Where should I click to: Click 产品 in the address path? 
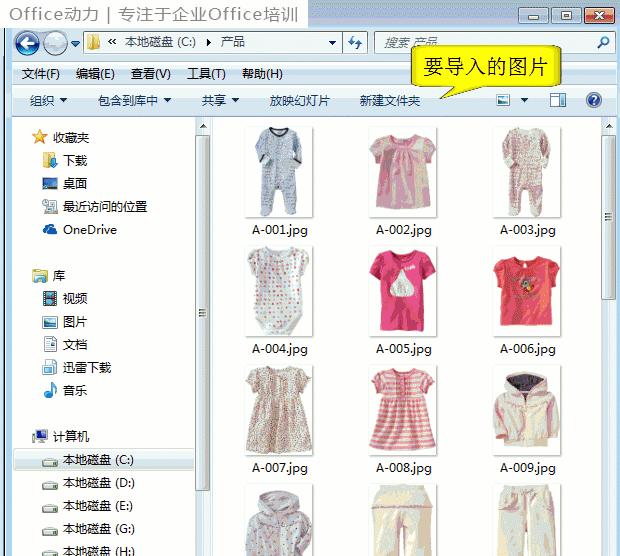coord(232,42)
